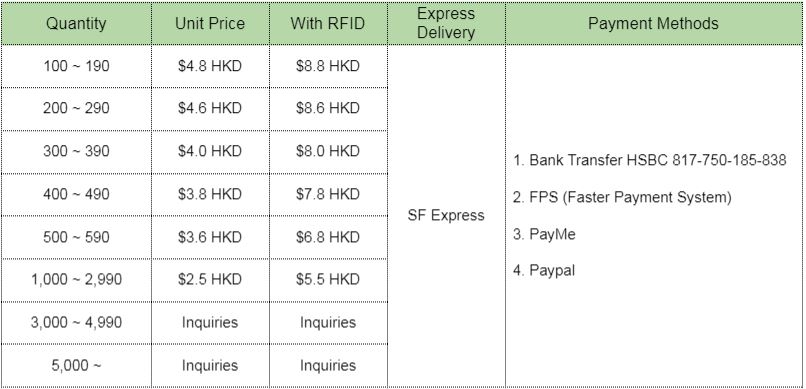Select the 100 ~ 190 quantity cell
The height and width of the screenshot is (389, 806).
click(76, 66)
